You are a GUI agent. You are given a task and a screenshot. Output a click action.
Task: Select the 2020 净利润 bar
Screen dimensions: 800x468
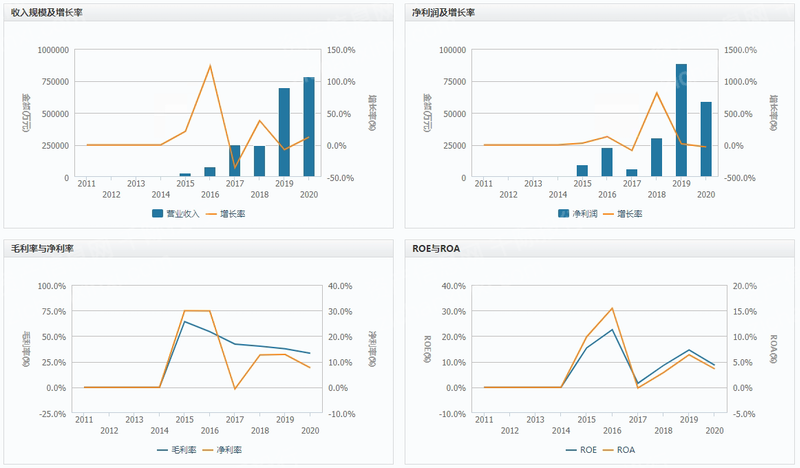pyautogui.click(x=706, y=140)
